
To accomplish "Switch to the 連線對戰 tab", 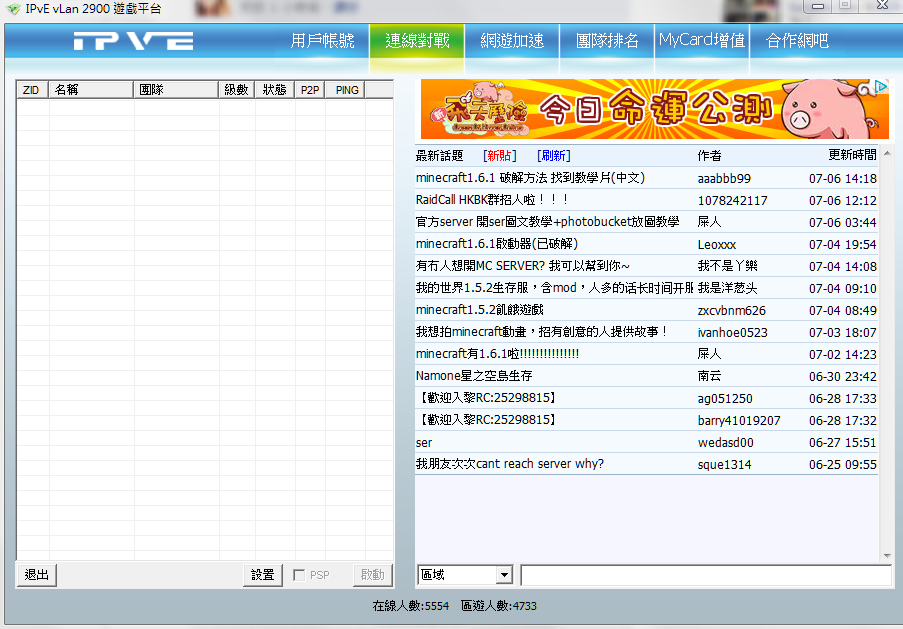I will pos(417,41).
